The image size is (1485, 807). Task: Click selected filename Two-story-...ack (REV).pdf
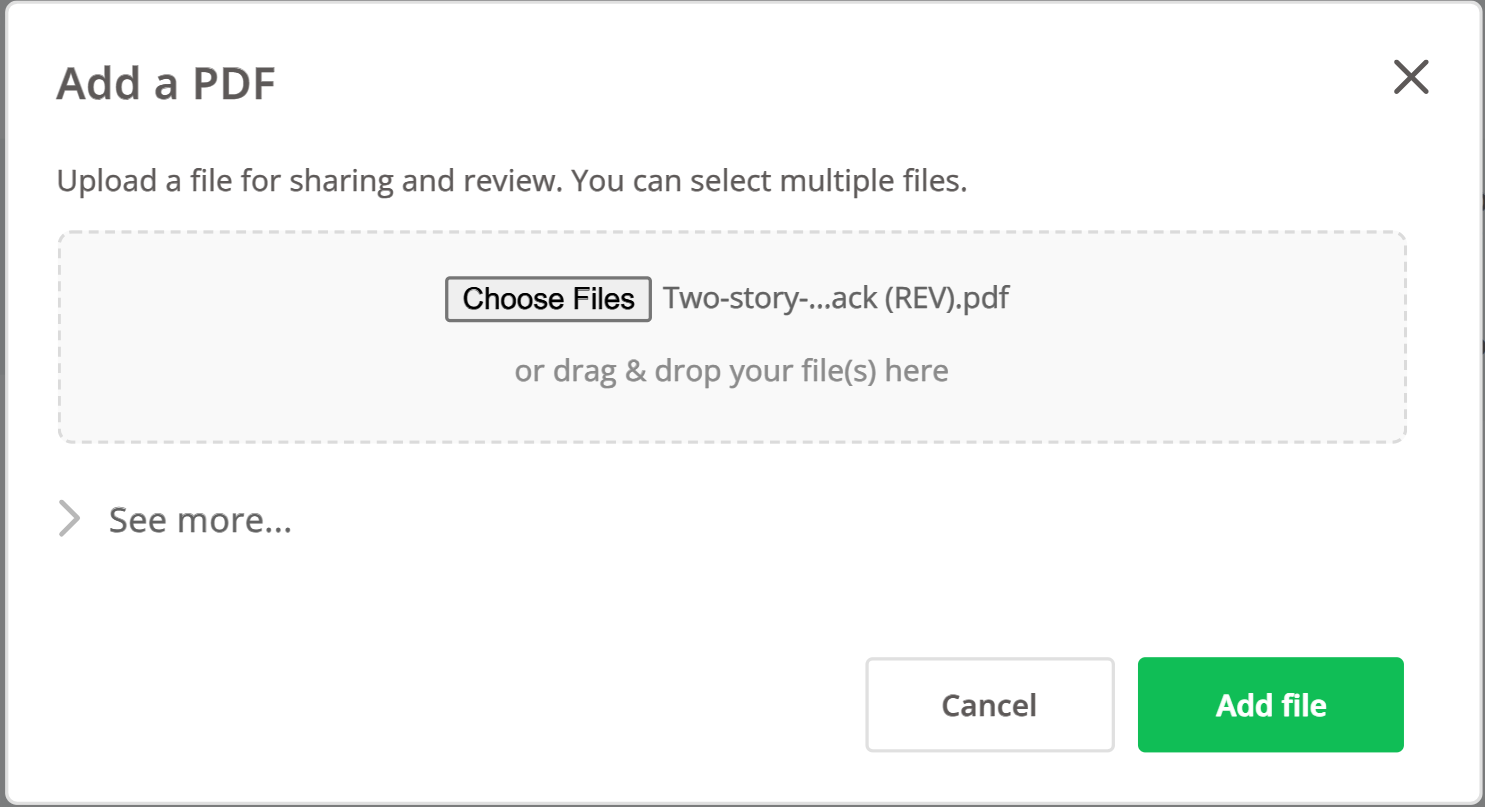click(x=836, y=299)
